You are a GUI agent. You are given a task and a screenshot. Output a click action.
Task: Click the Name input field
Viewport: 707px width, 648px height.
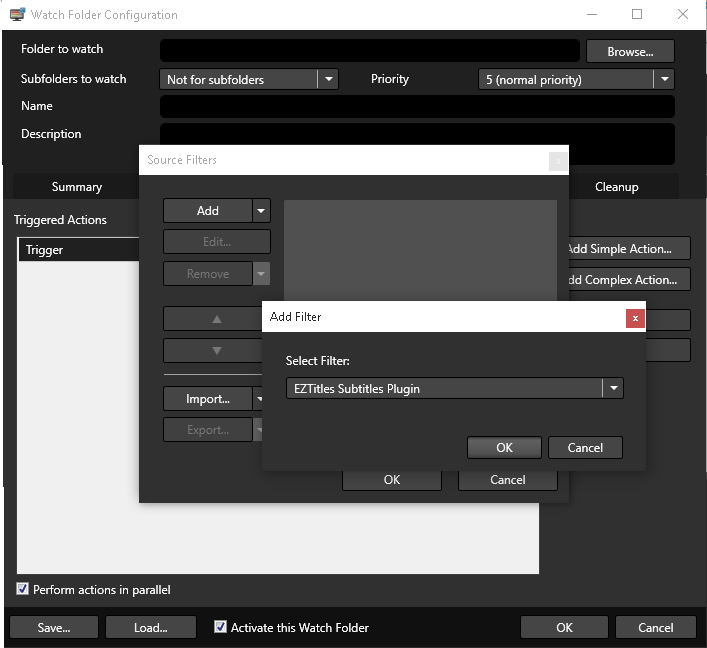417,106
